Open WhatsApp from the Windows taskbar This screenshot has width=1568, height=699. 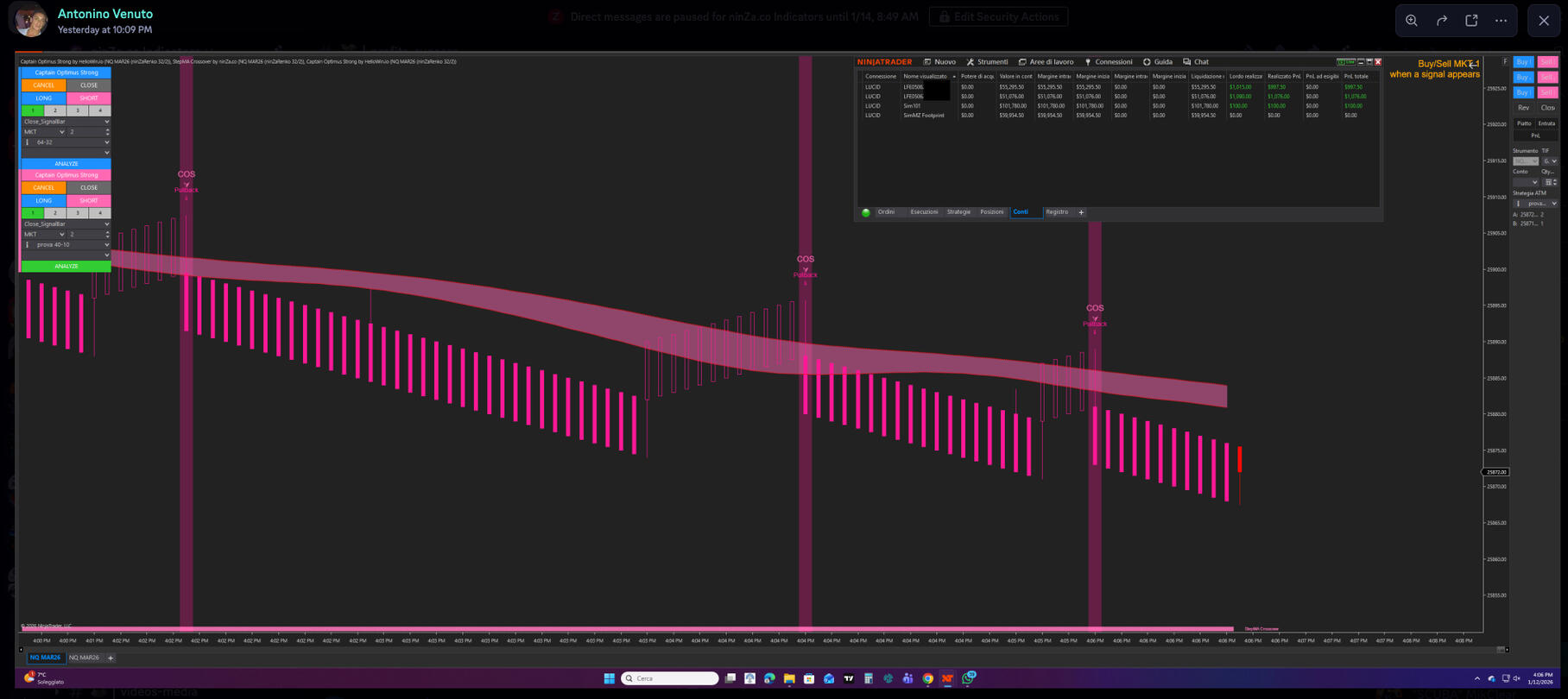[x=968, y=678]
